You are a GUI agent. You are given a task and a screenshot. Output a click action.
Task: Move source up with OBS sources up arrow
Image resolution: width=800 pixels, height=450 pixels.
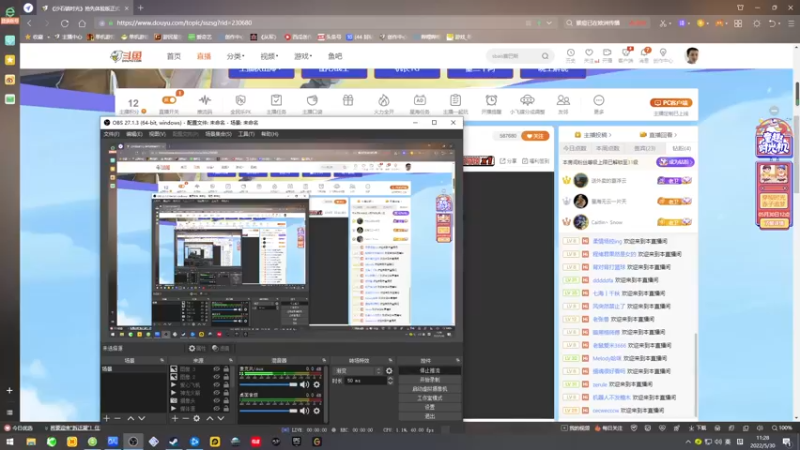tap(210, 418)
